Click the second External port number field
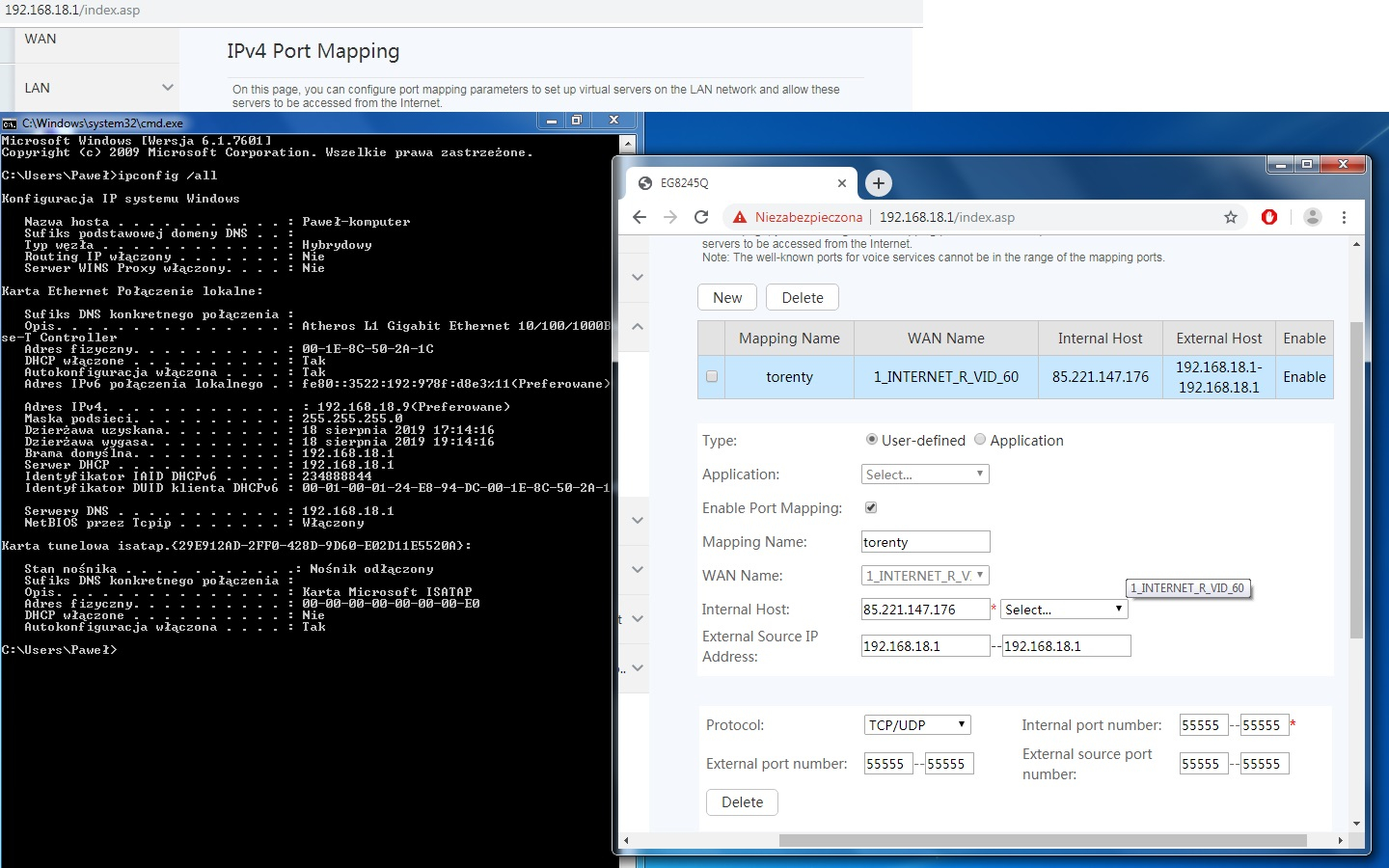The height and width of the screenshot is (868, 1389). coord(949,764)
